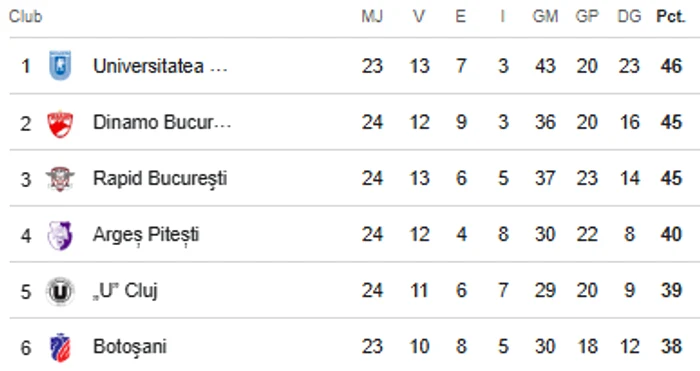
Task: Click the Dinamo București red crest
Action: [x=60, y=124]
